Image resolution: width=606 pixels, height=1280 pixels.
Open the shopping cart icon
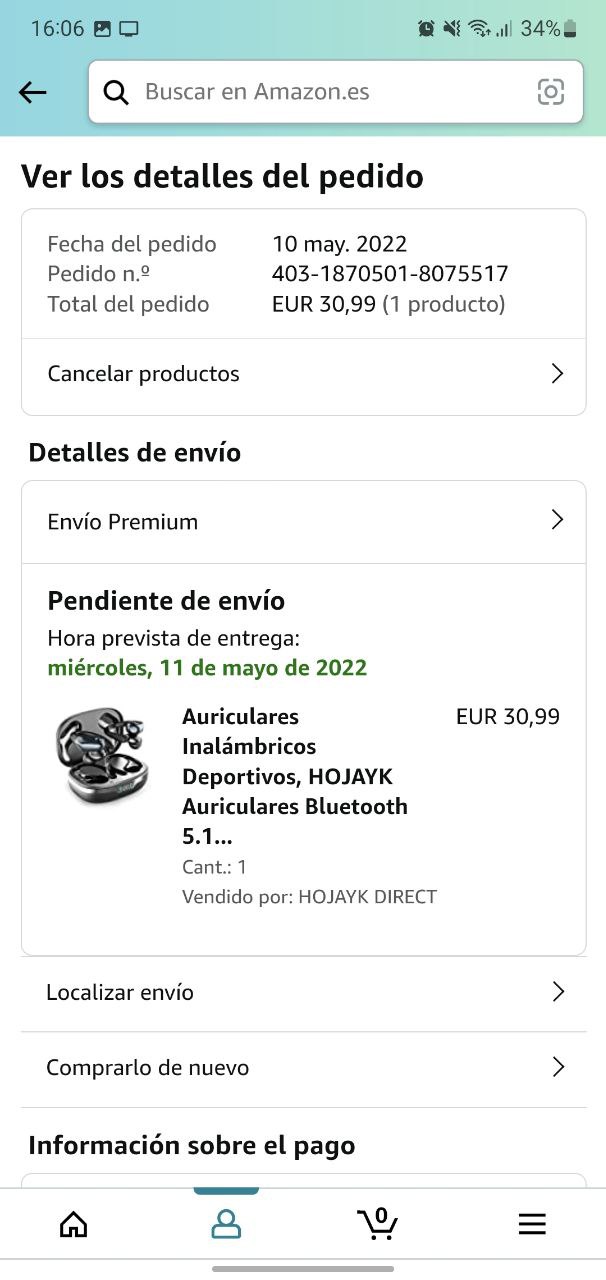(x=378, y=1223)
